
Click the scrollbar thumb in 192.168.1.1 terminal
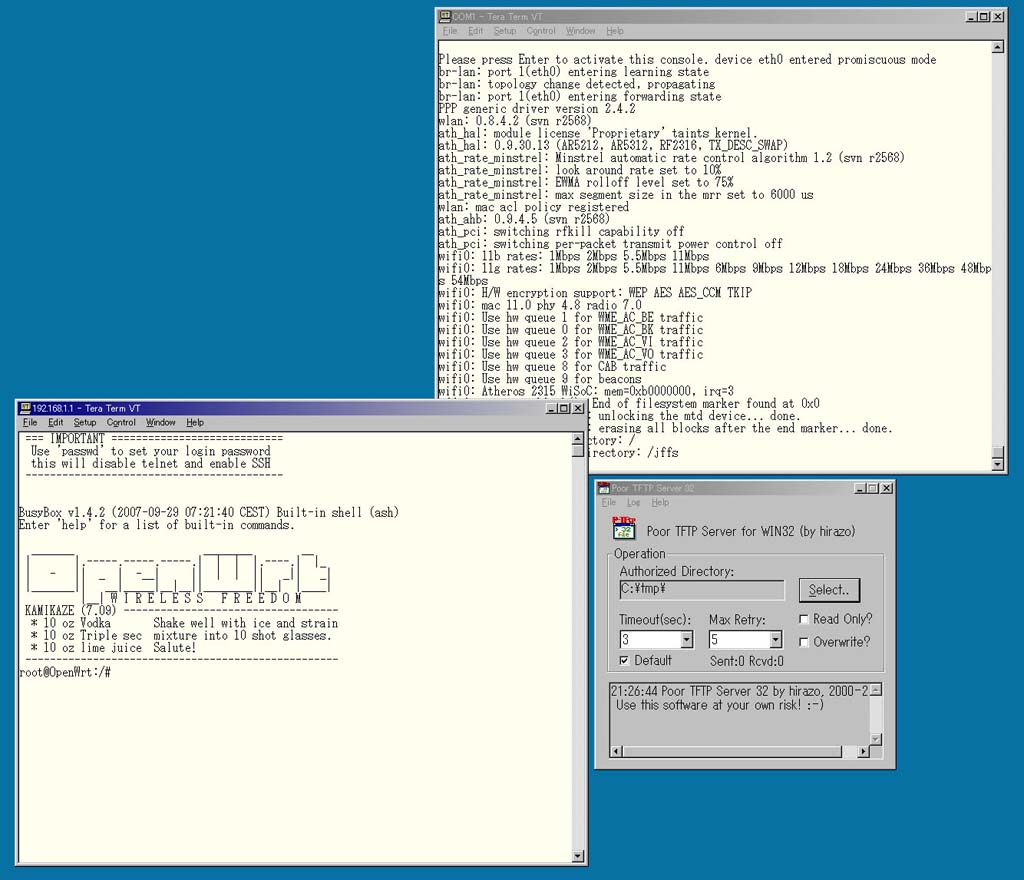coord(578,451)
